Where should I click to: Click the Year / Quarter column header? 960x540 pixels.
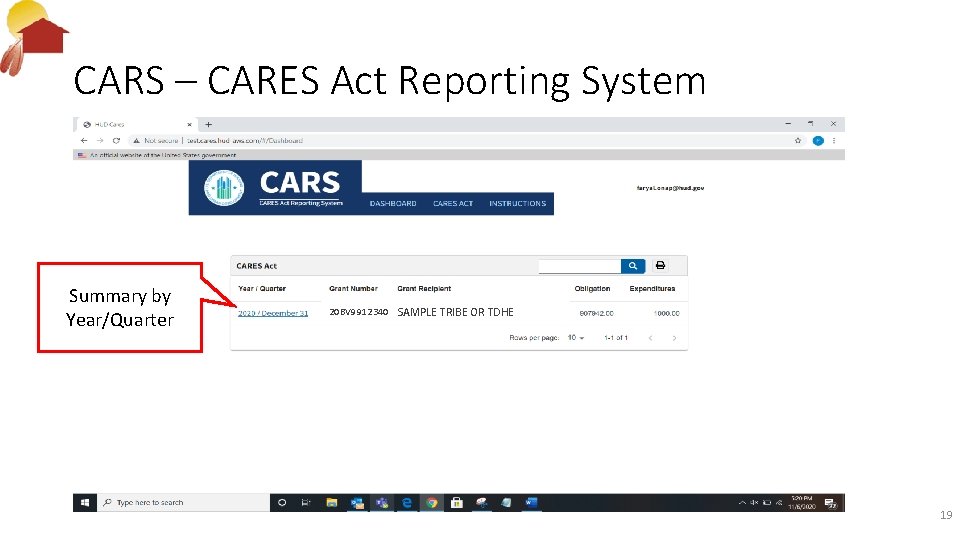[x=262, y=288]
